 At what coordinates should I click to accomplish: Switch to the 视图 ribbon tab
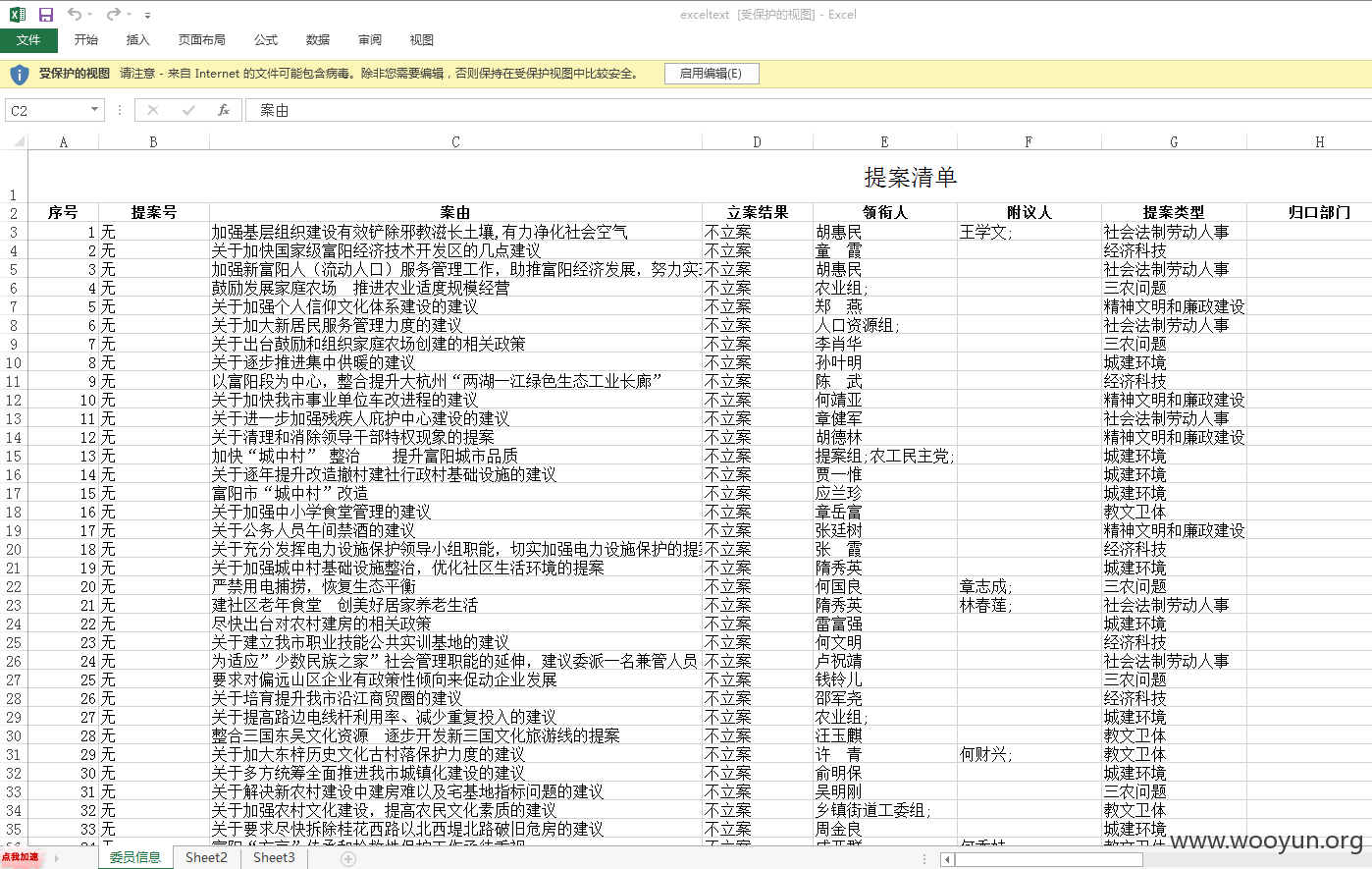pyautogui.click(x=422, y=40)
